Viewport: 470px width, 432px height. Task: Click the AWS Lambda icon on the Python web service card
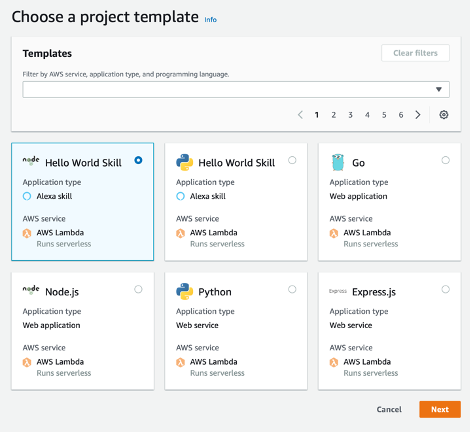click(x=180, y=362)
